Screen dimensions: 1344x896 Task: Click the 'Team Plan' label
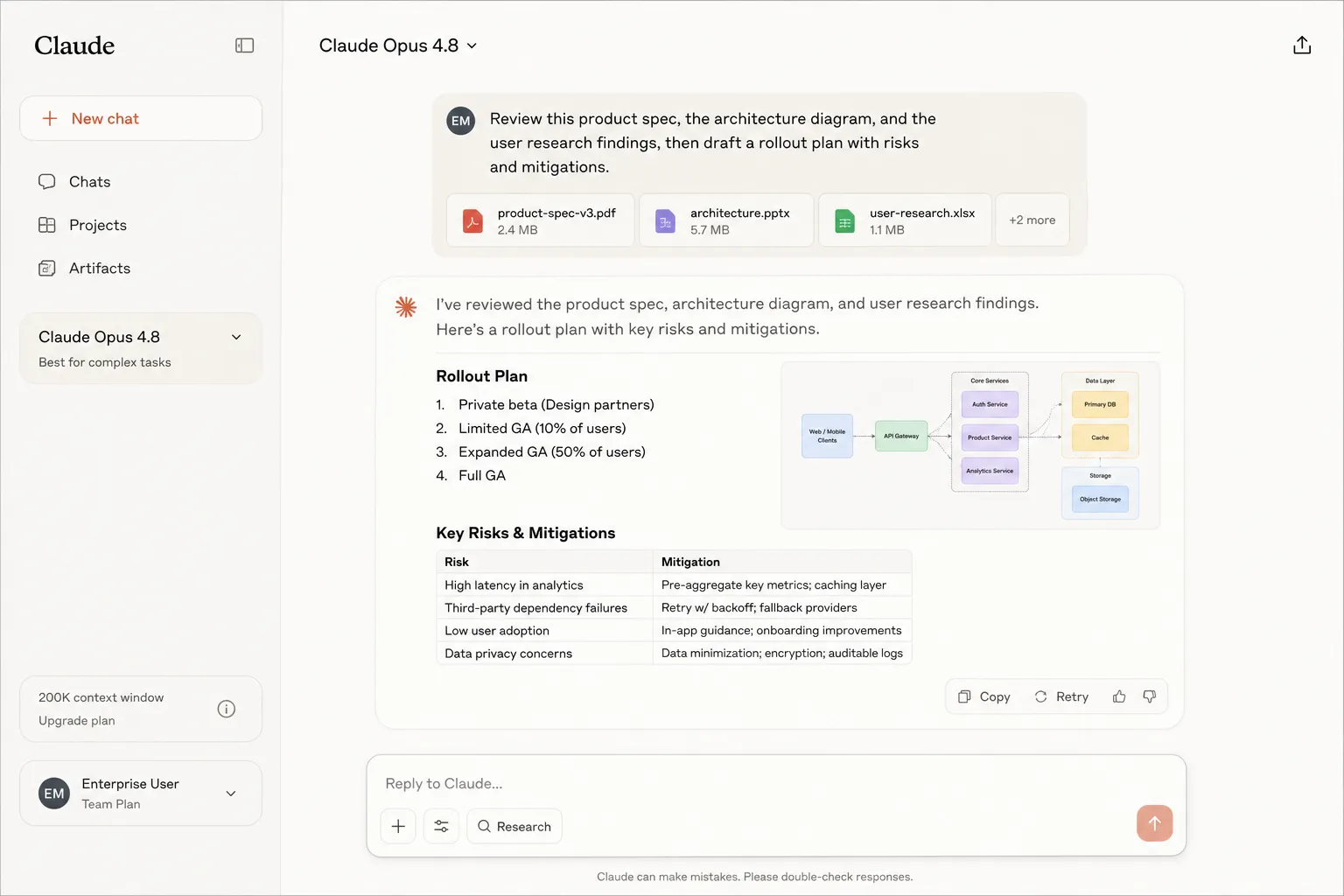[x=111, y=804]
